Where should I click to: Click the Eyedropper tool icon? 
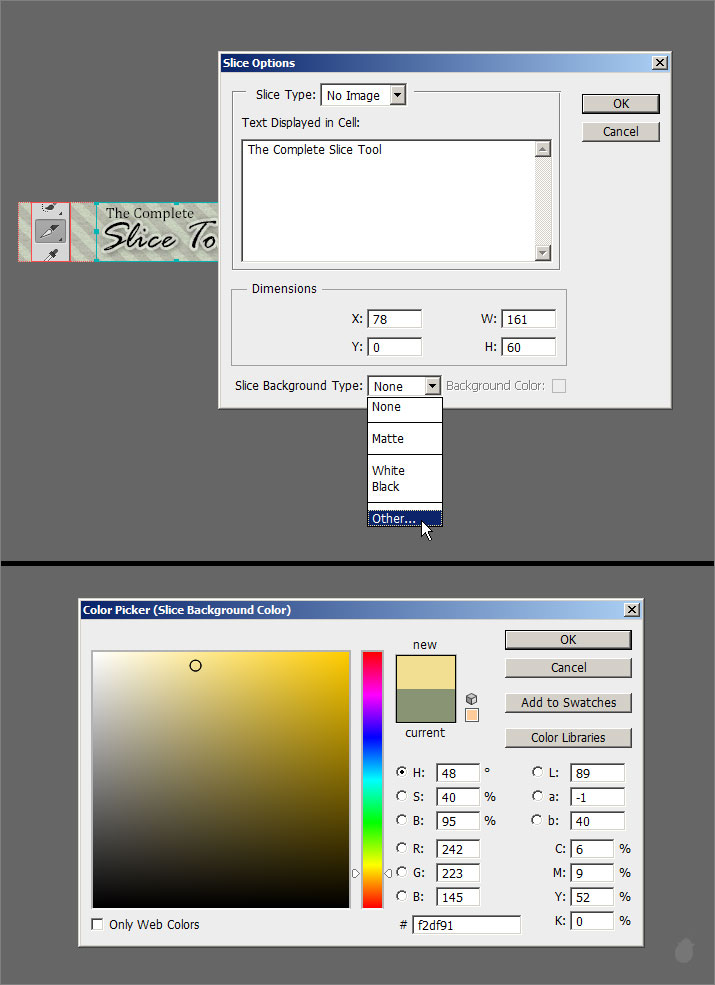tap(50, 254)
